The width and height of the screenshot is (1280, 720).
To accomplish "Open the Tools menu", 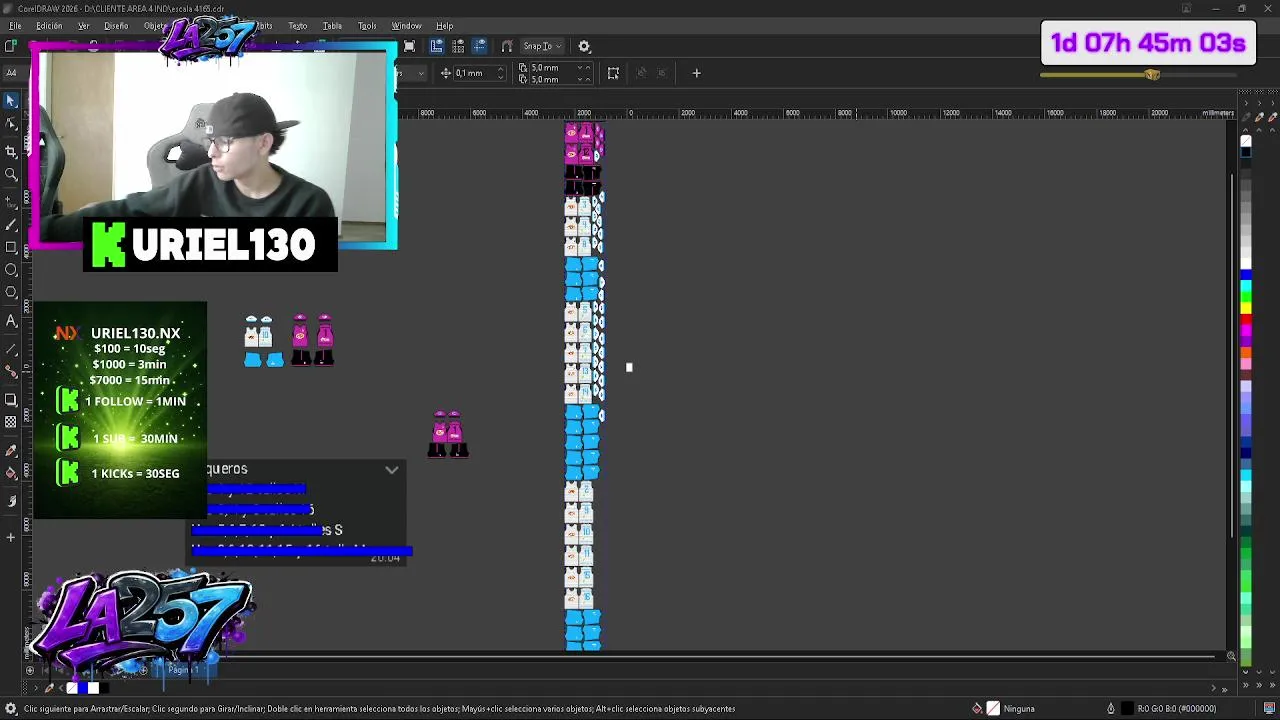I will click(x=367, y=26).
